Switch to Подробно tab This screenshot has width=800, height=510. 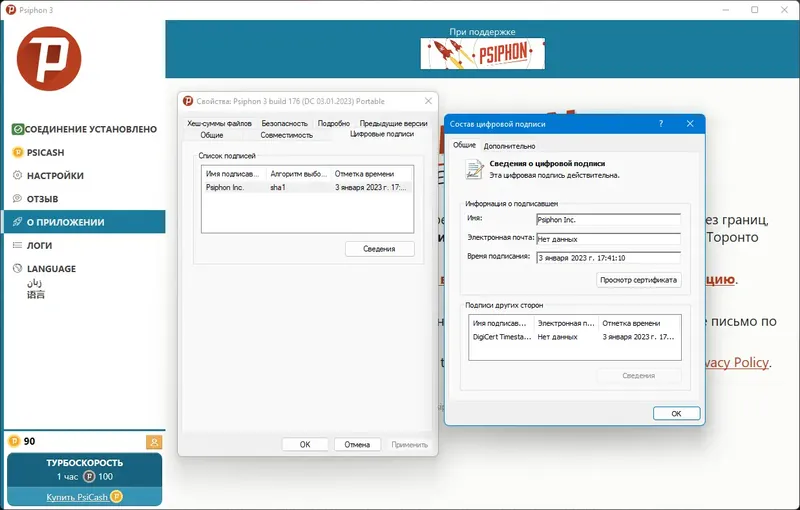tap(334, 123)
